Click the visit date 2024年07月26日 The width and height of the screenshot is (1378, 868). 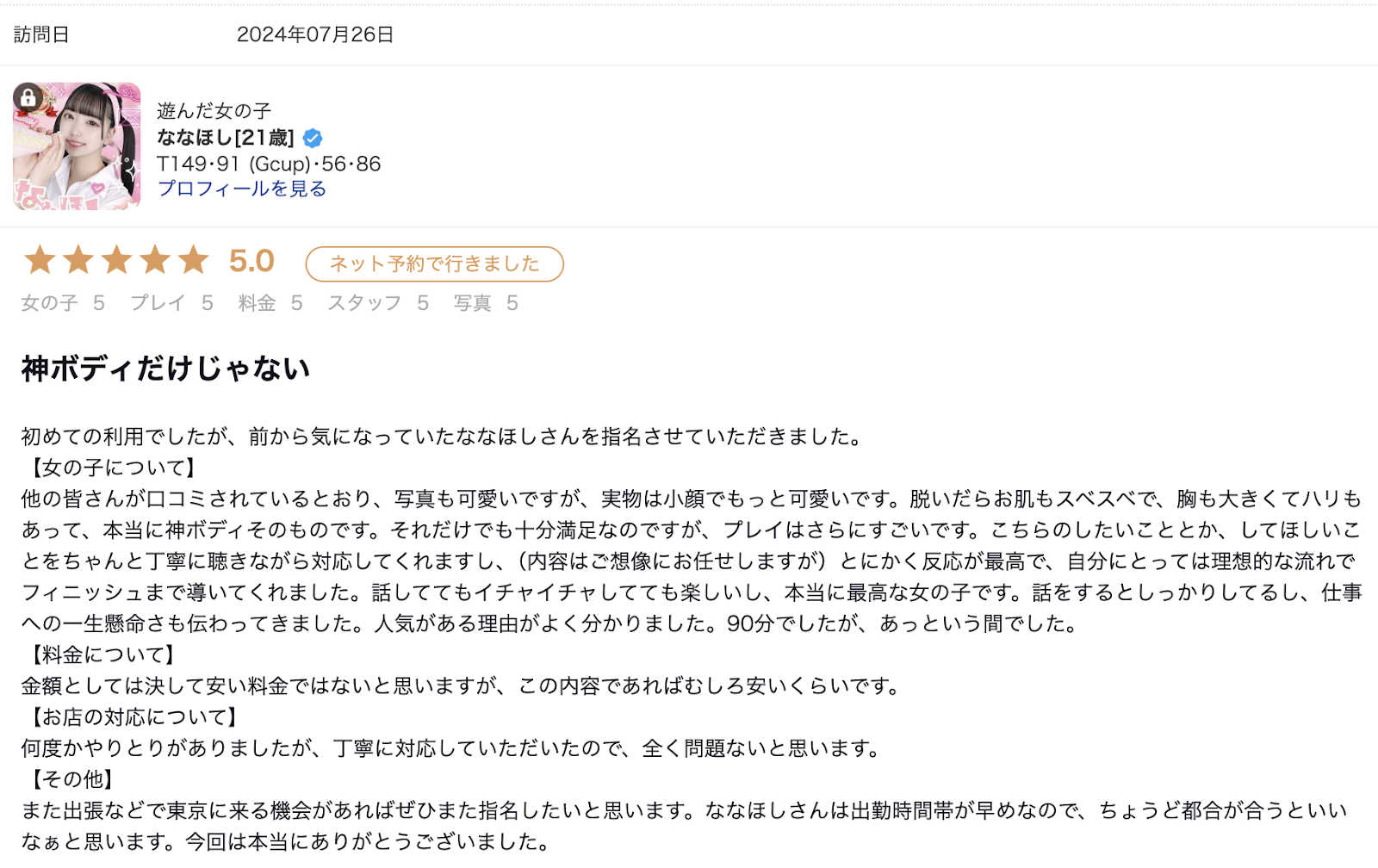(315, 34)
